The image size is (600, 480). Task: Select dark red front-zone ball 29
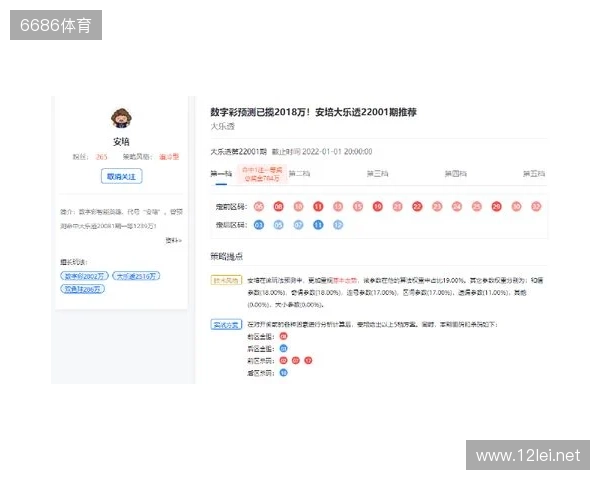[x=497, y=207]
